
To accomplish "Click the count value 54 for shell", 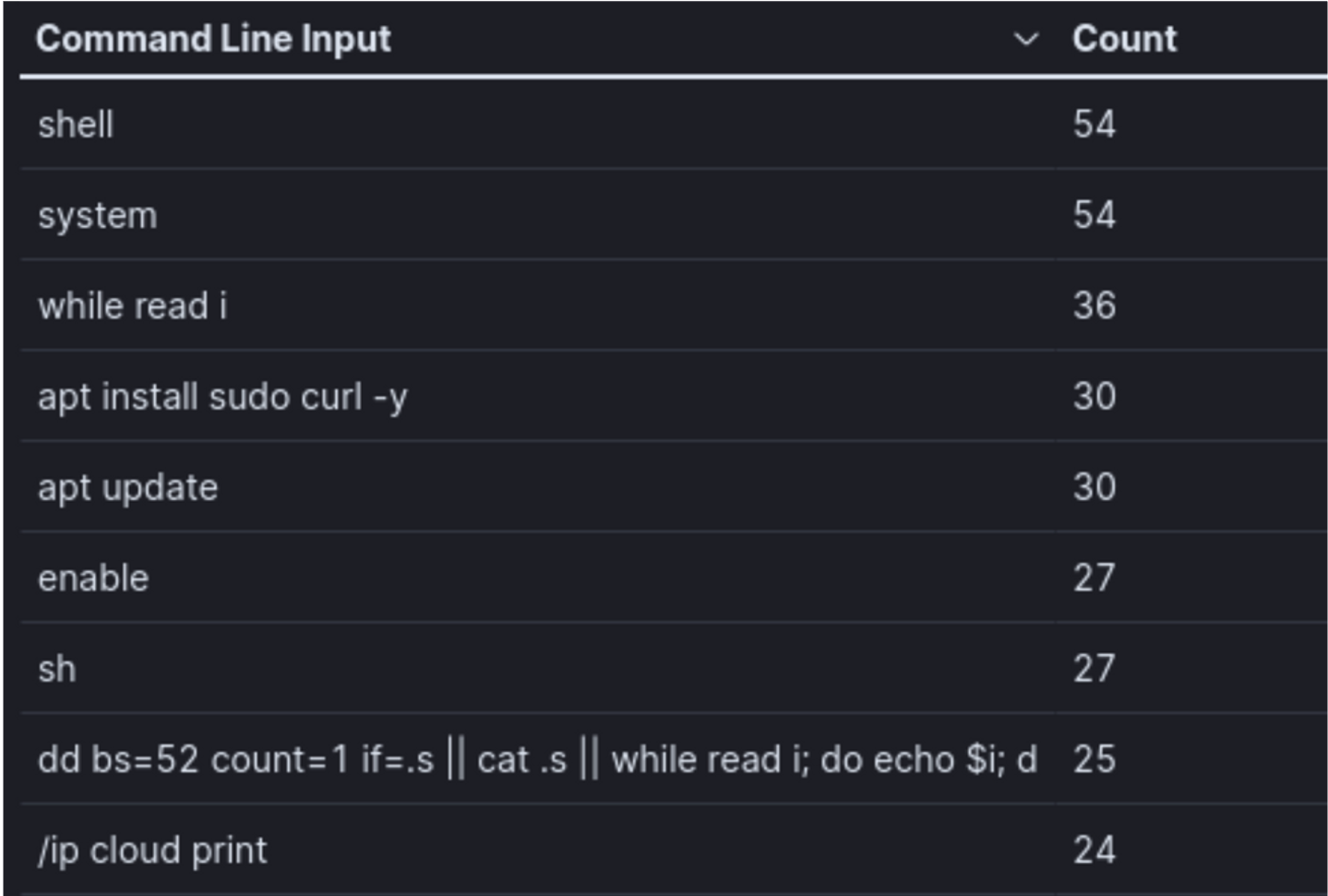I will coord(1095,125).
